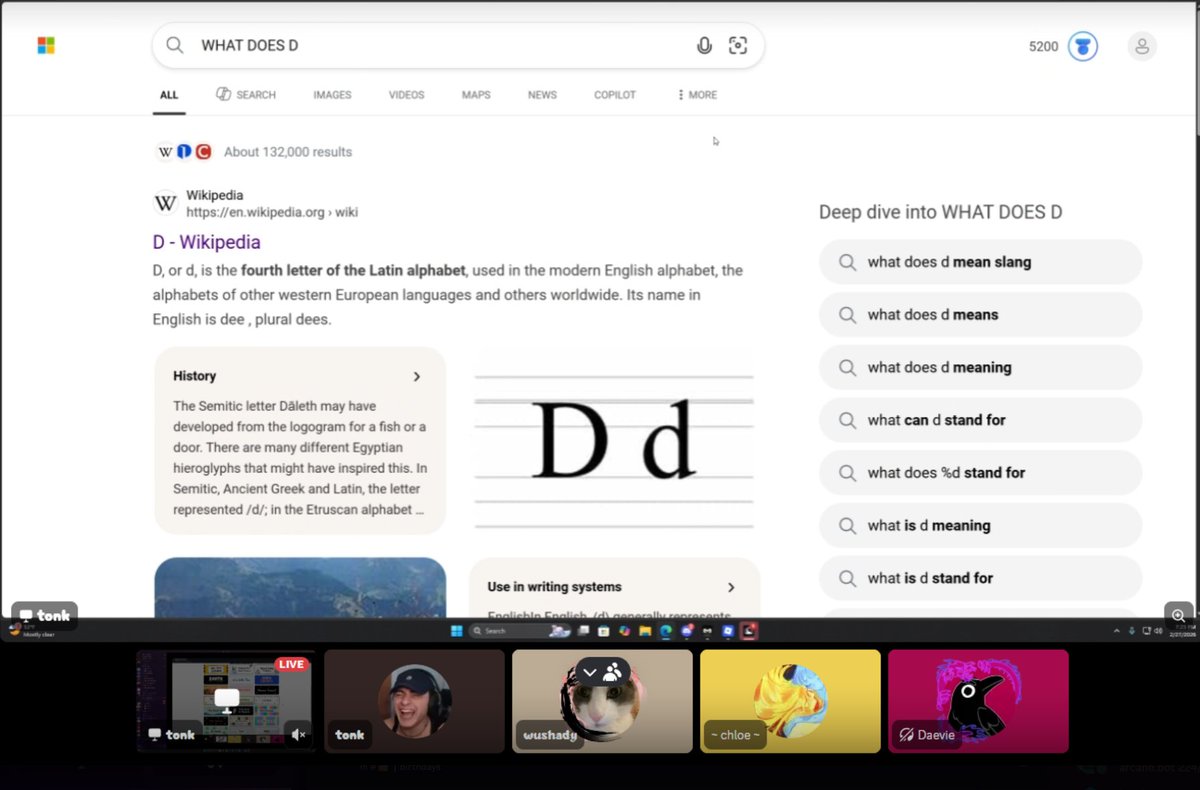Open the Rewards medal badge icon

click(1083, 46)
